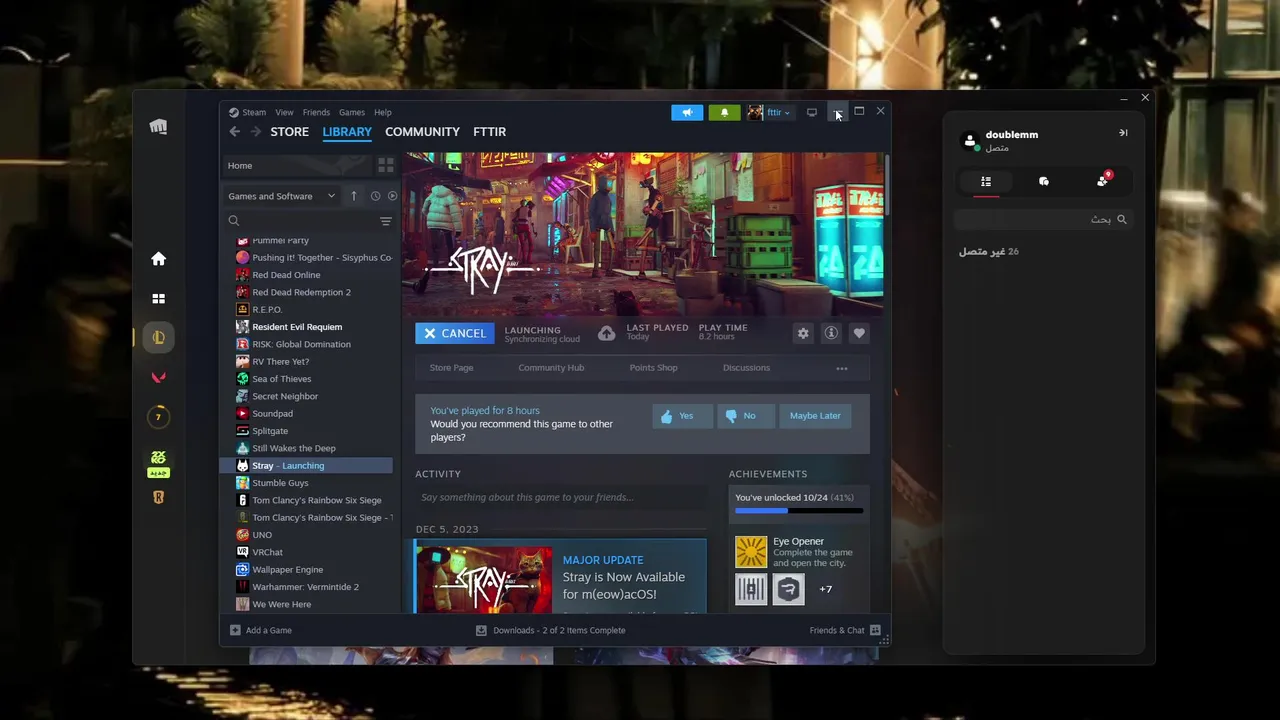Select the gold circle 7 game icon
Viewport: 1280px width, 720px height.
pos(158,417)
